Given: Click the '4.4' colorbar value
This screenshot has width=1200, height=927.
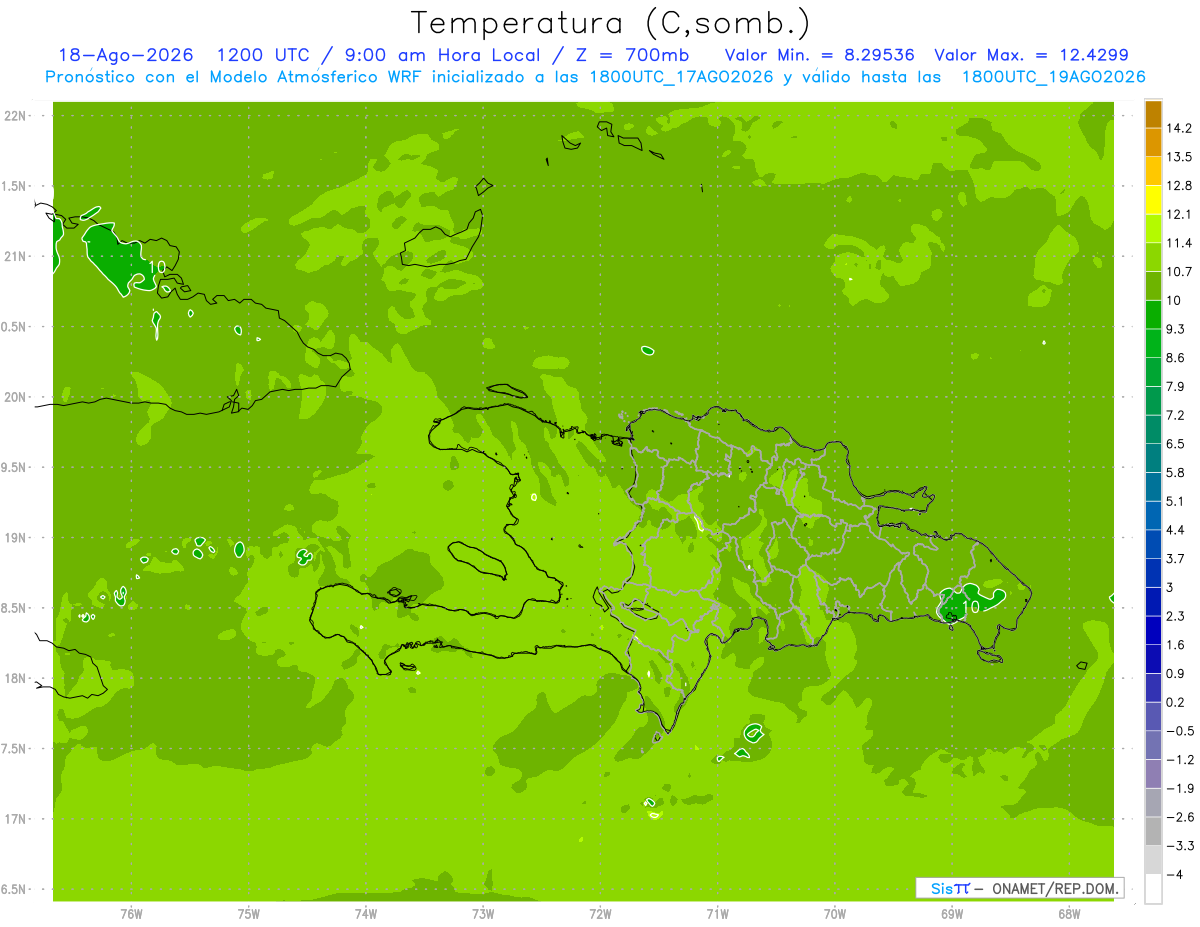Looking at the screenshot, I should [x=1176, y=530].
